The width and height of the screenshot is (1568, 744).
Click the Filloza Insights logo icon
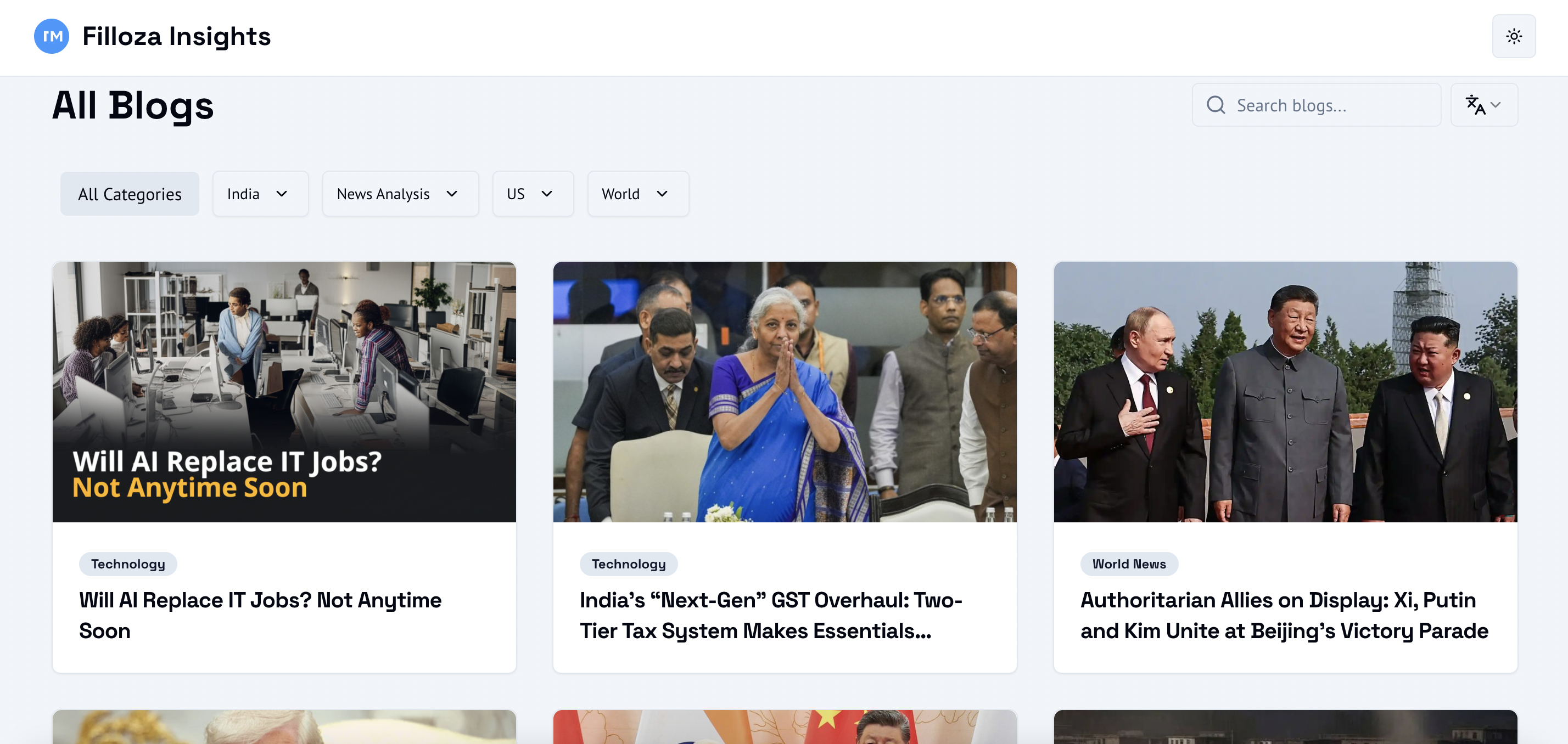click(x=52, y=37)
